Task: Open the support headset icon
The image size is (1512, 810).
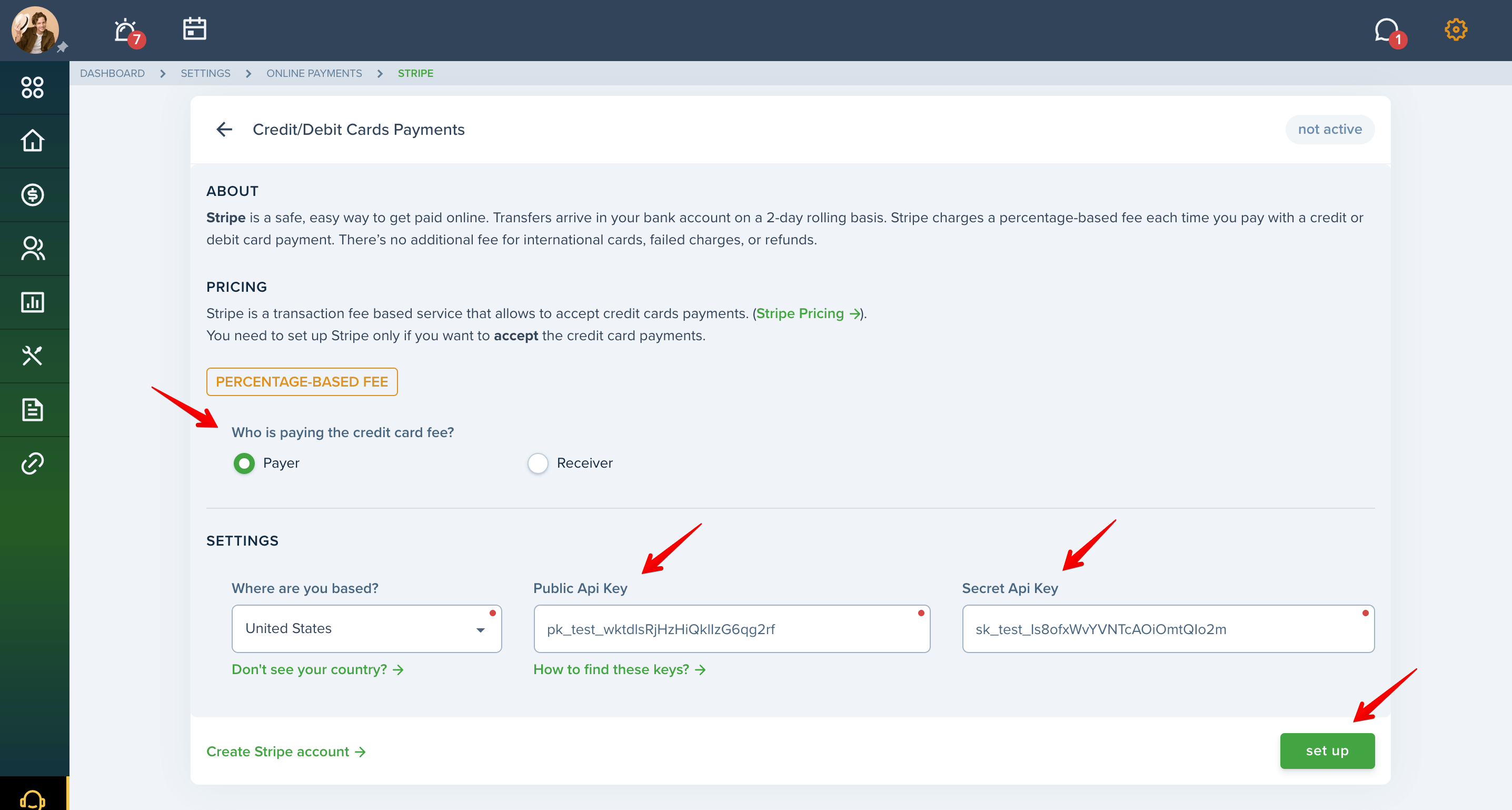Action: (x=32, y=800)
